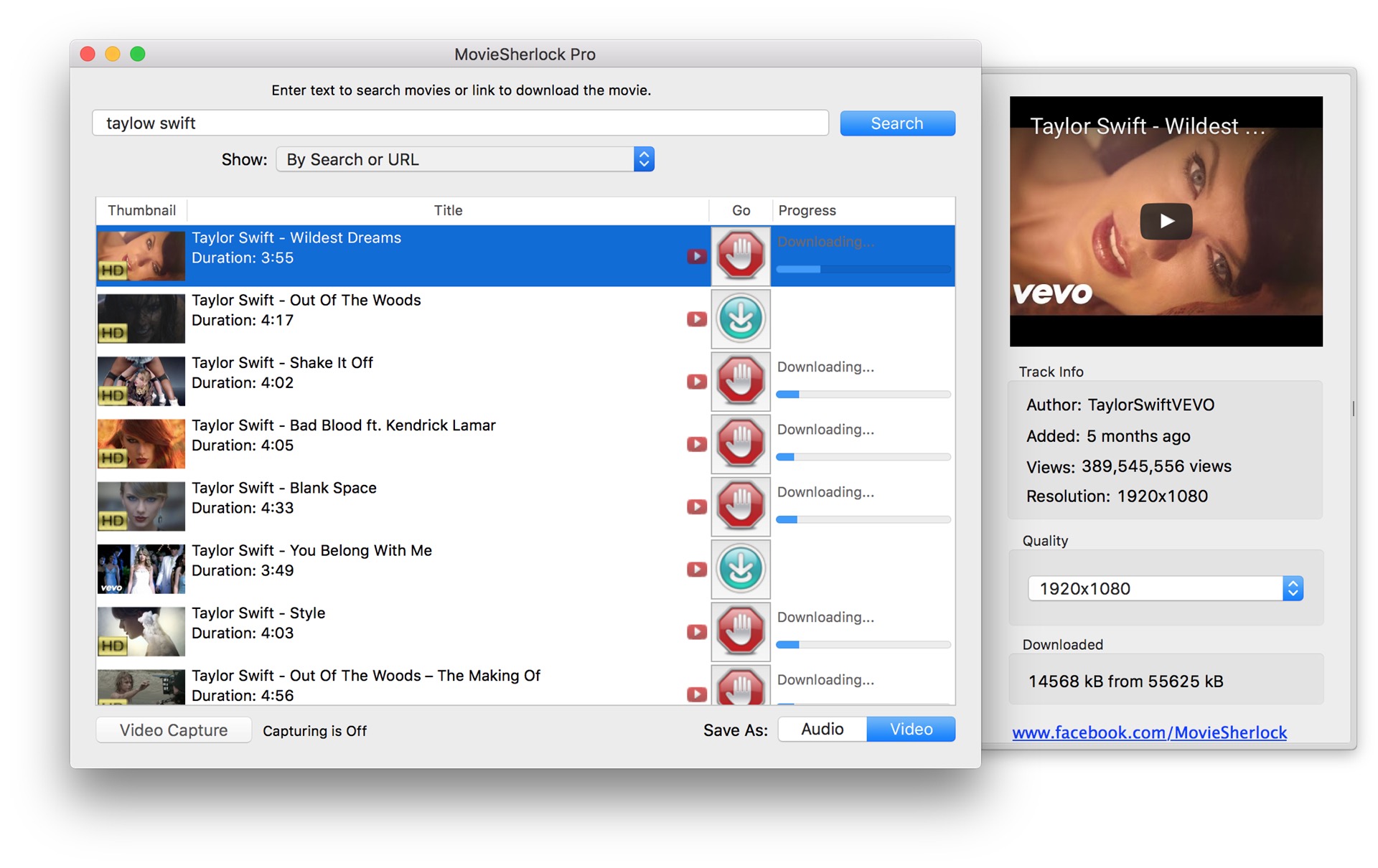The image size is (1378, 868).
Task: Open Blank Space YouTube icon
Action: coord(696,506)
